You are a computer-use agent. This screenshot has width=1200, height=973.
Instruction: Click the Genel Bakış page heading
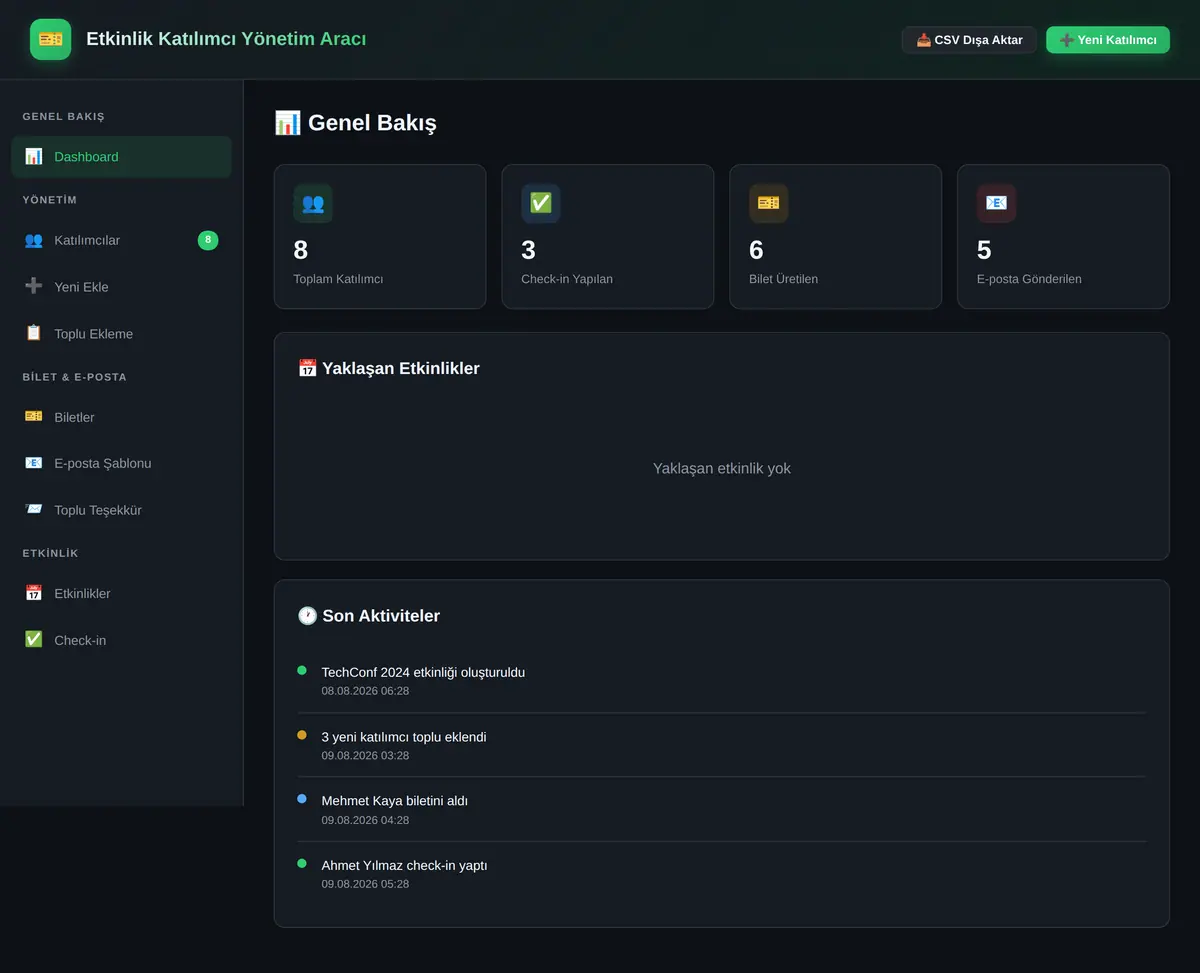(355, 123)
